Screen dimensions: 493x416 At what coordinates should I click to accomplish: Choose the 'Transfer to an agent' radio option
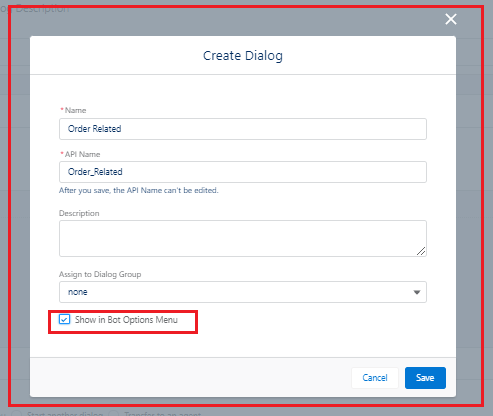coord(114,414)
